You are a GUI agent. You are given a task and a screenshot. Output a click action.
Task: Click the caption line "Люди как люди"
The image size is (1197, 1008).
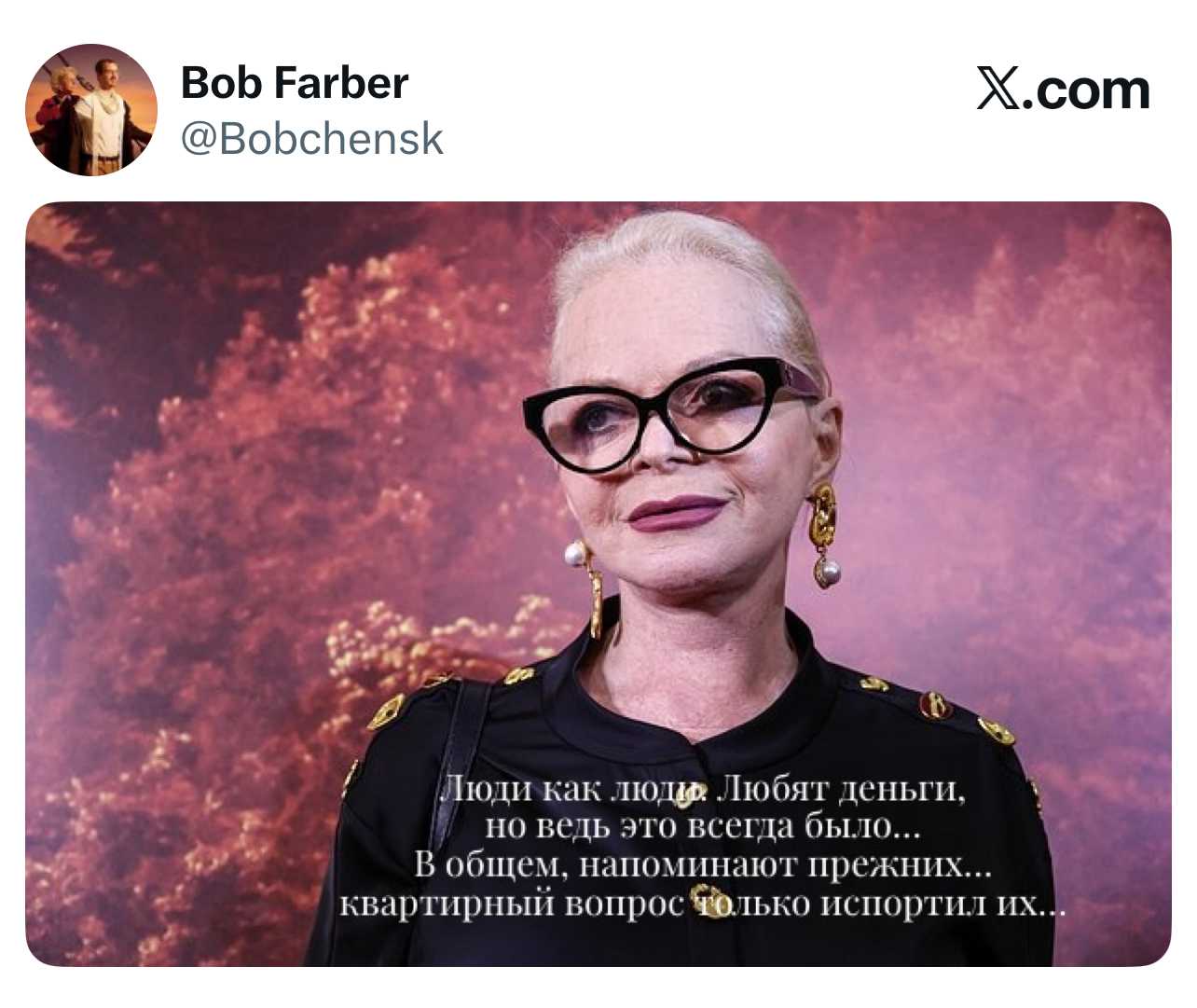pyautogui.click(x=703, y=789)
